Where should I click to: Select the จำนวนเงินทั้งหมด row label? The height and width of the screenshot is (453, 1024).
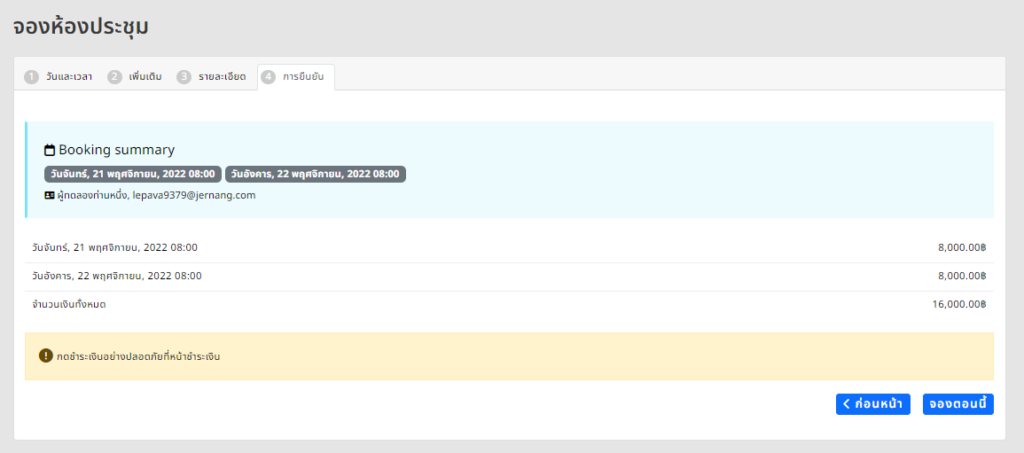tap(69, 304)
